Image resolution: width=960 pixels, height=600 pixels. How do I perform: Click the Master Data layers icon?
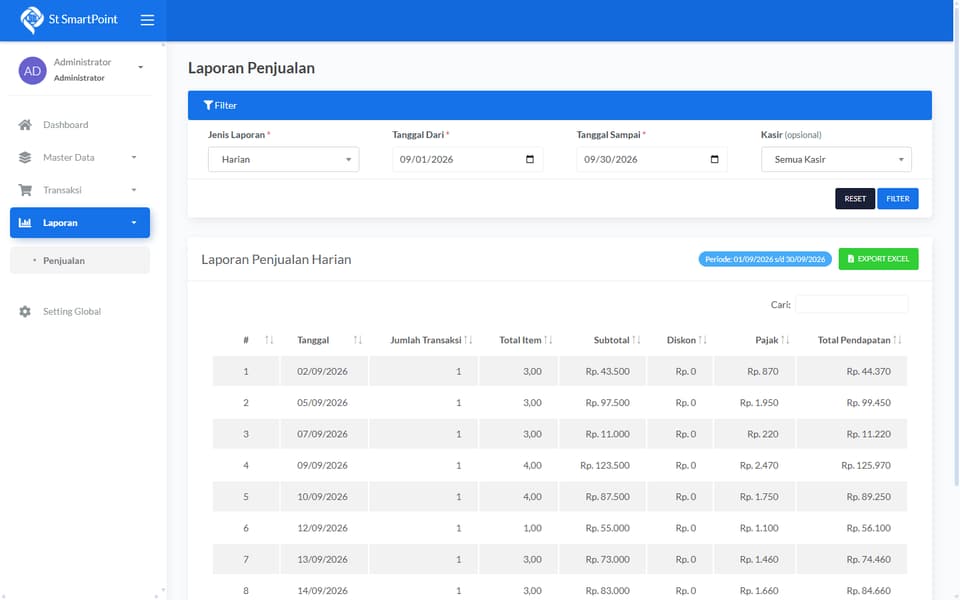coord(25,157)
